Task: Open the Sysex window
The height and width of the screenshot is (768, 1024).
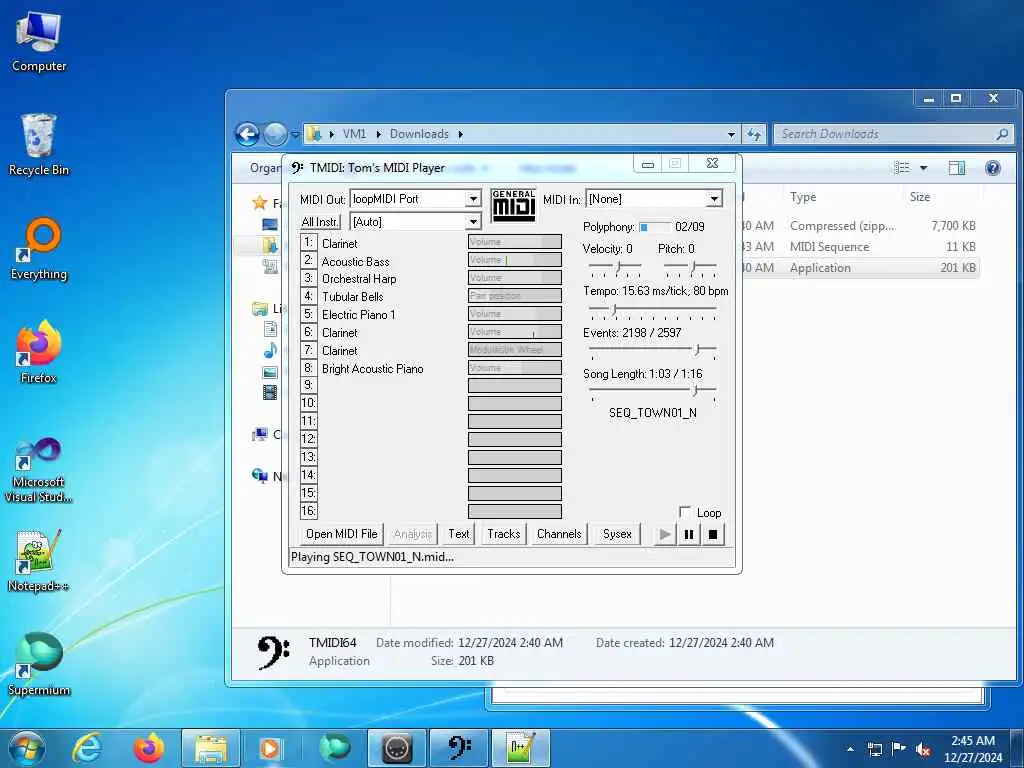Action: click(616, 534)
